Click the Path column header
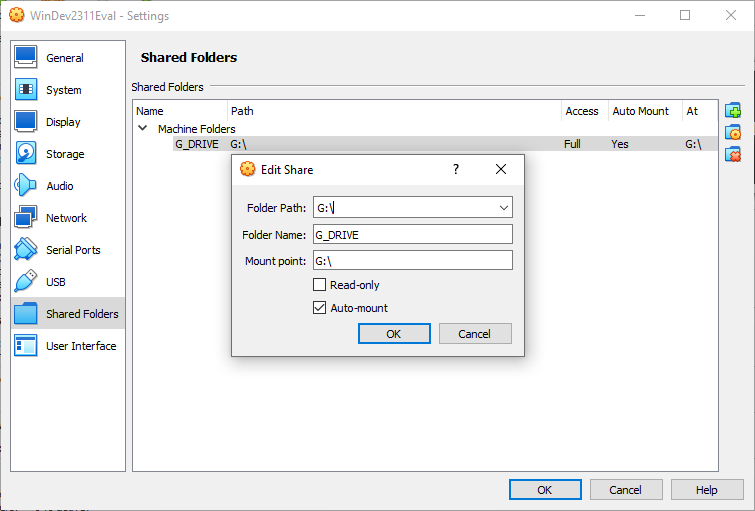Screen dimensions: 755x511 (x=242, y=111)
